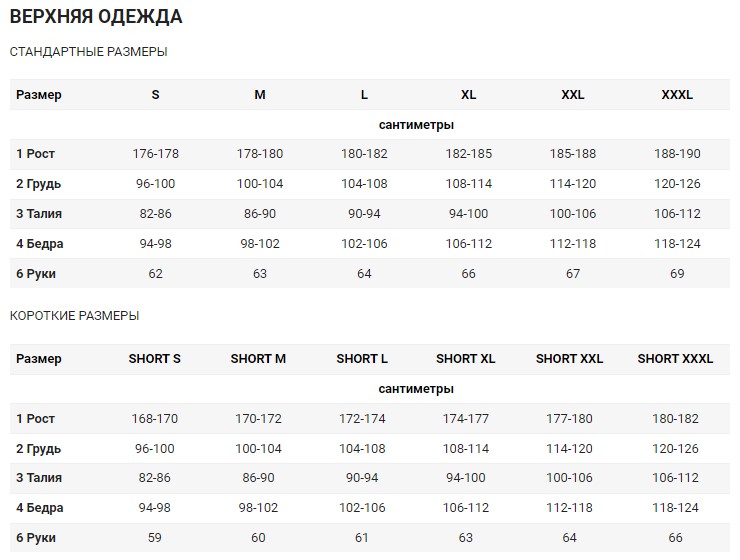Image resolution: width=740 pixels, height=560 pixels.
Task: Select the standard S size column header
Action: pos(155,95)
